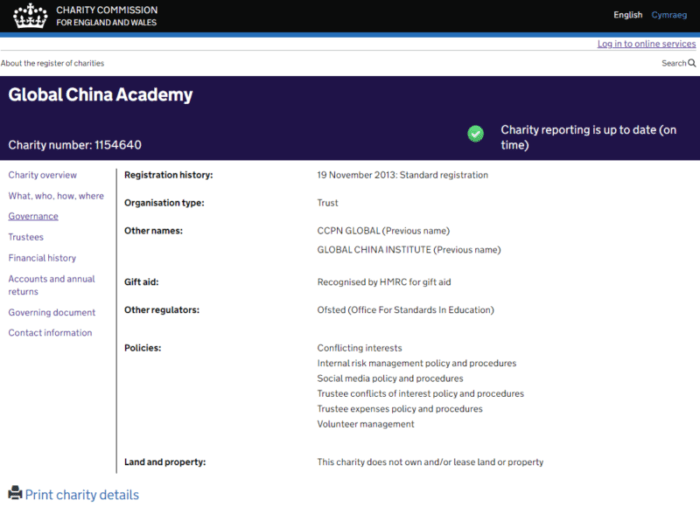700x507 pixels.
Task: Click Print charity details link
Action: (x=82, y=495)
